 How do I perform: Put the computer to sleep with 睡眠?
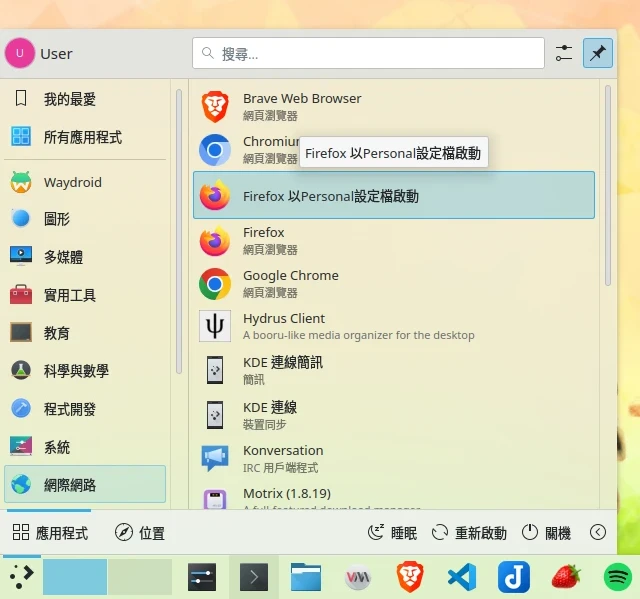click(392, 533)
